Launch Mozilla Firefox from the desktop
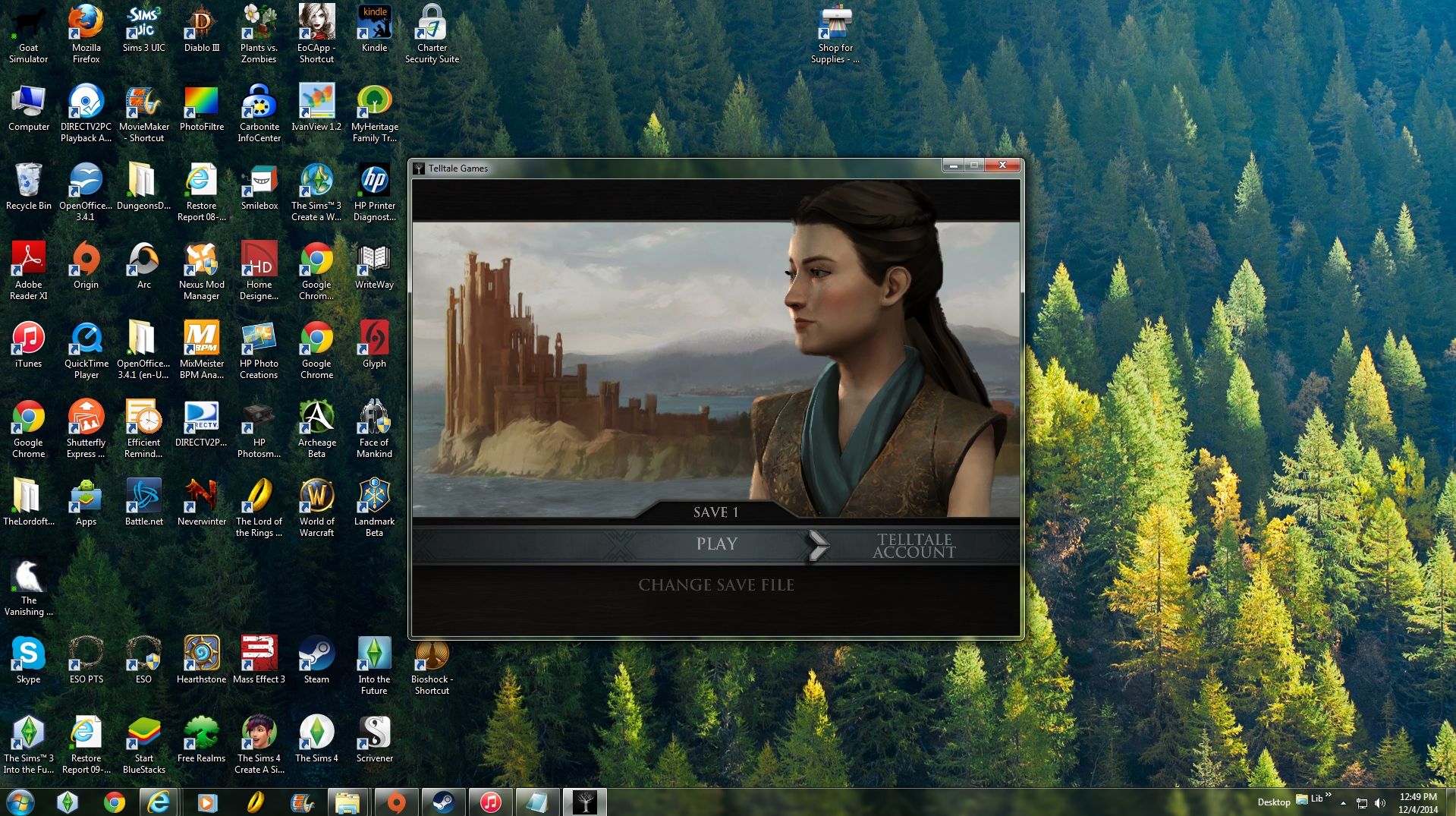 [86, 34]
